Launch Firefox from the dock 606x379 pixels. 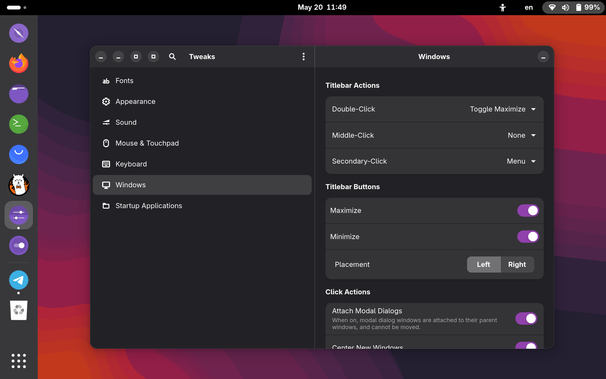(x=19, y=63)
